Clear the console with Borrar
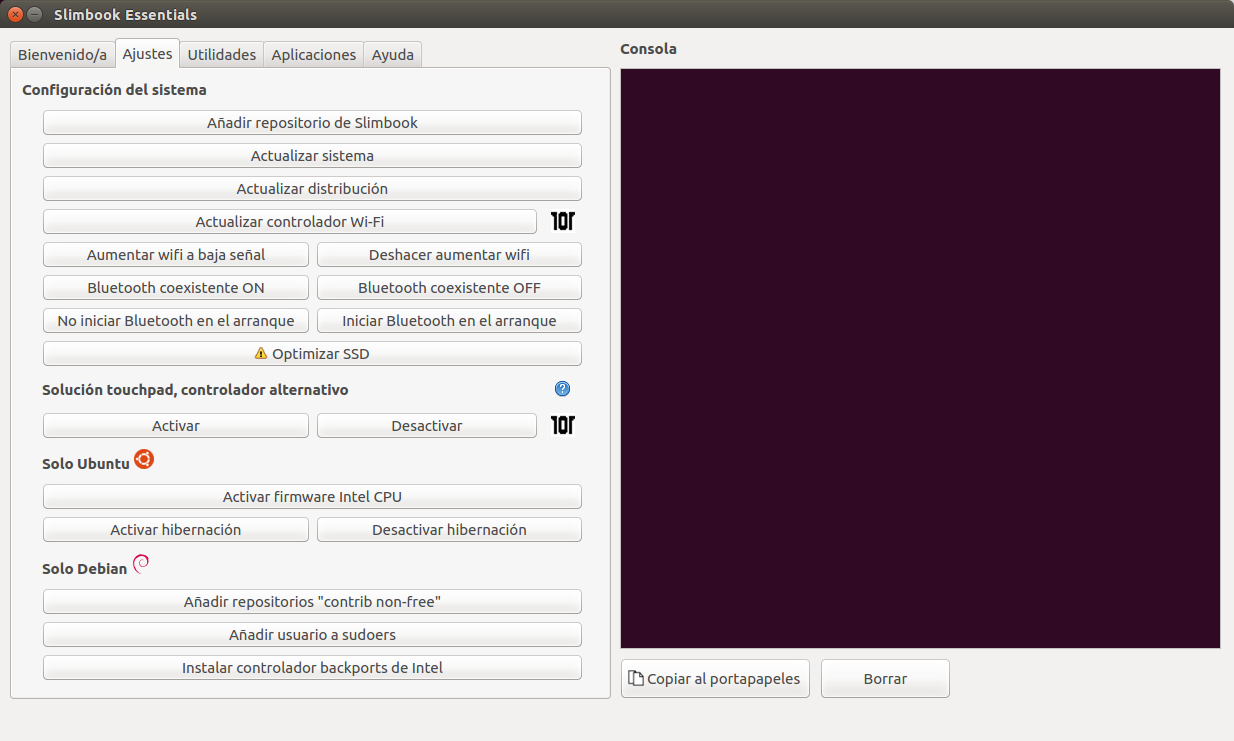This screenshot has width=1234, height=741. [x=885, y=678]
